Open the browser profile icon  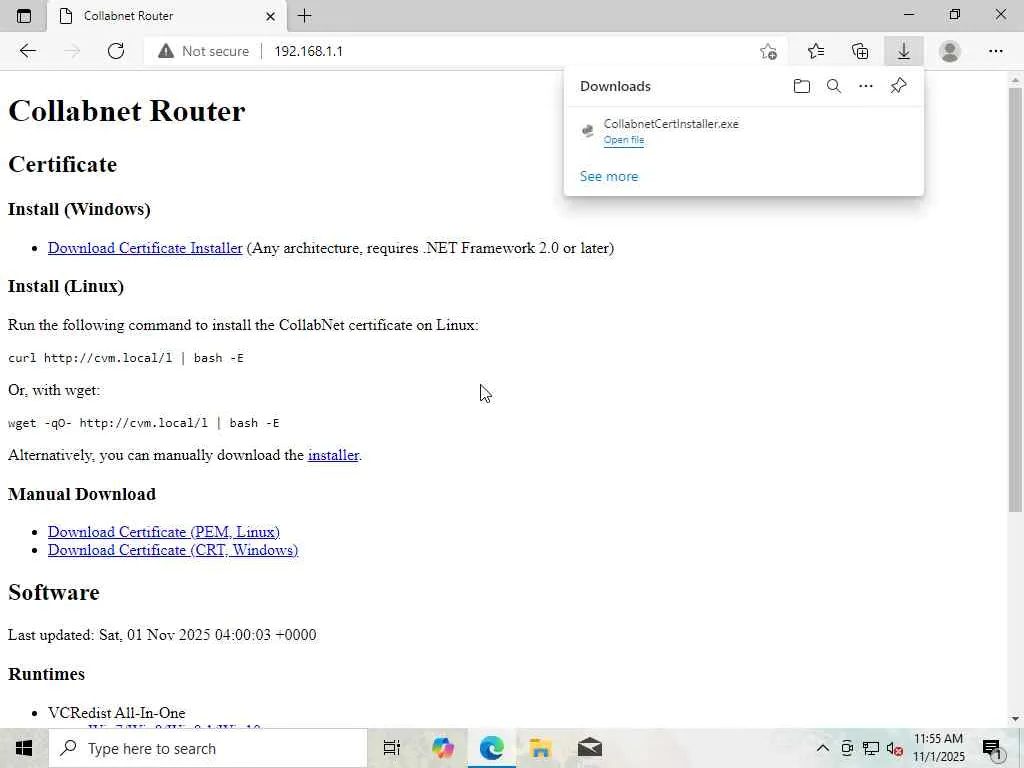950,51
